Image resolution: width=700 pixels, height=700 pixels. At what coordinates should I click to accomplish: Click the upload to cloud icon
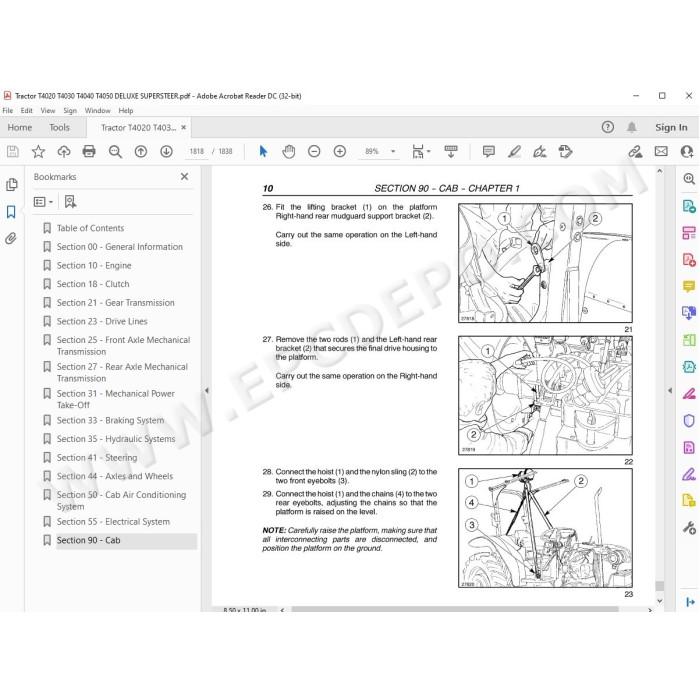64,152
